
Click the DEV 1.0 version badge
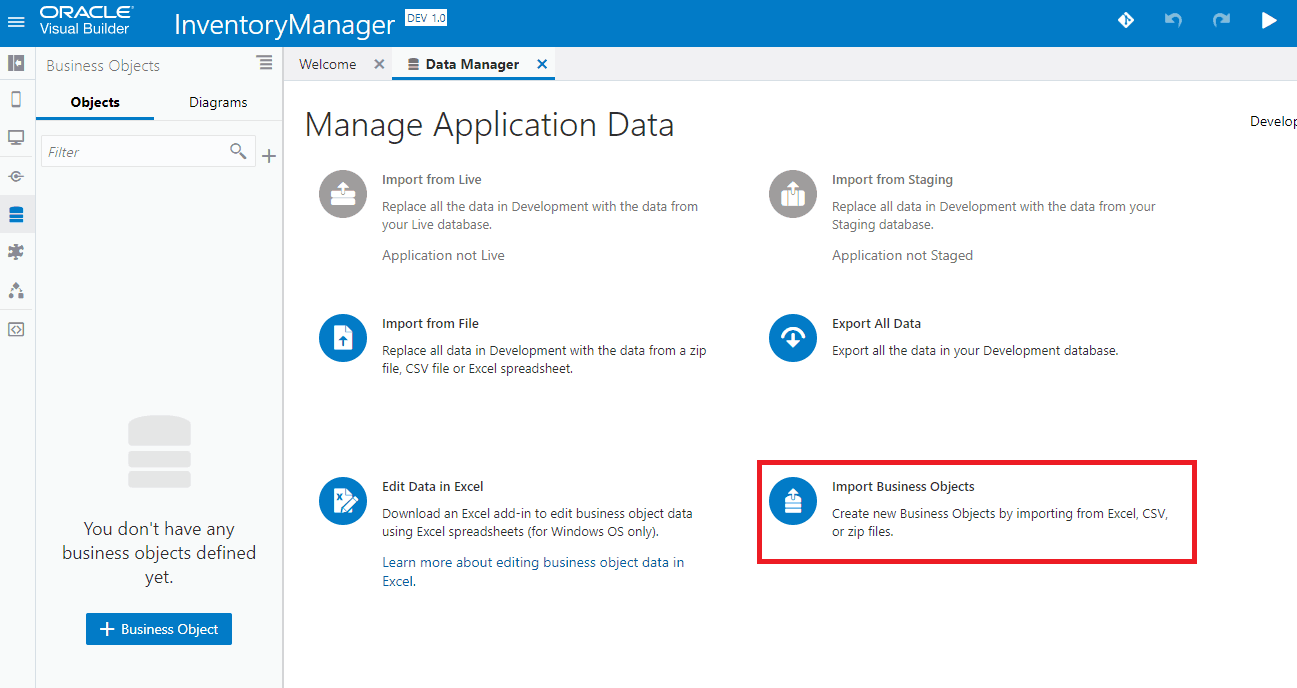tap(427, 18)
